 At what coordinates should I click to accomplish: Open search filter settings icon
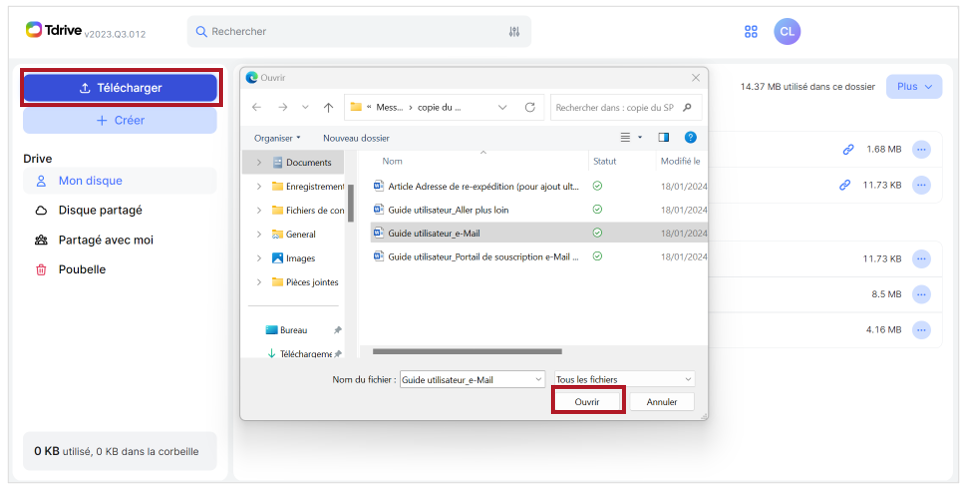(x=514, y=31)
